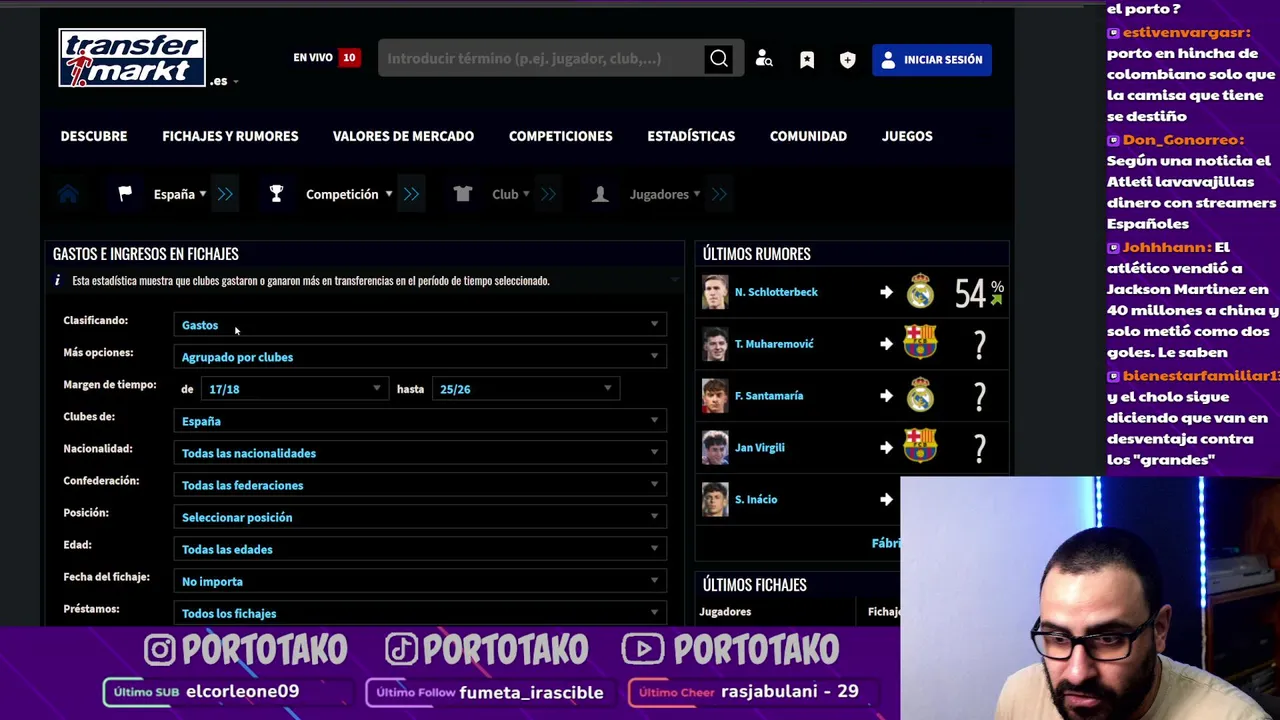Click F. Santamaría's player photo
Image resolution: width=1280 pixels, height=720 pixels.
(x=715, y=396)
